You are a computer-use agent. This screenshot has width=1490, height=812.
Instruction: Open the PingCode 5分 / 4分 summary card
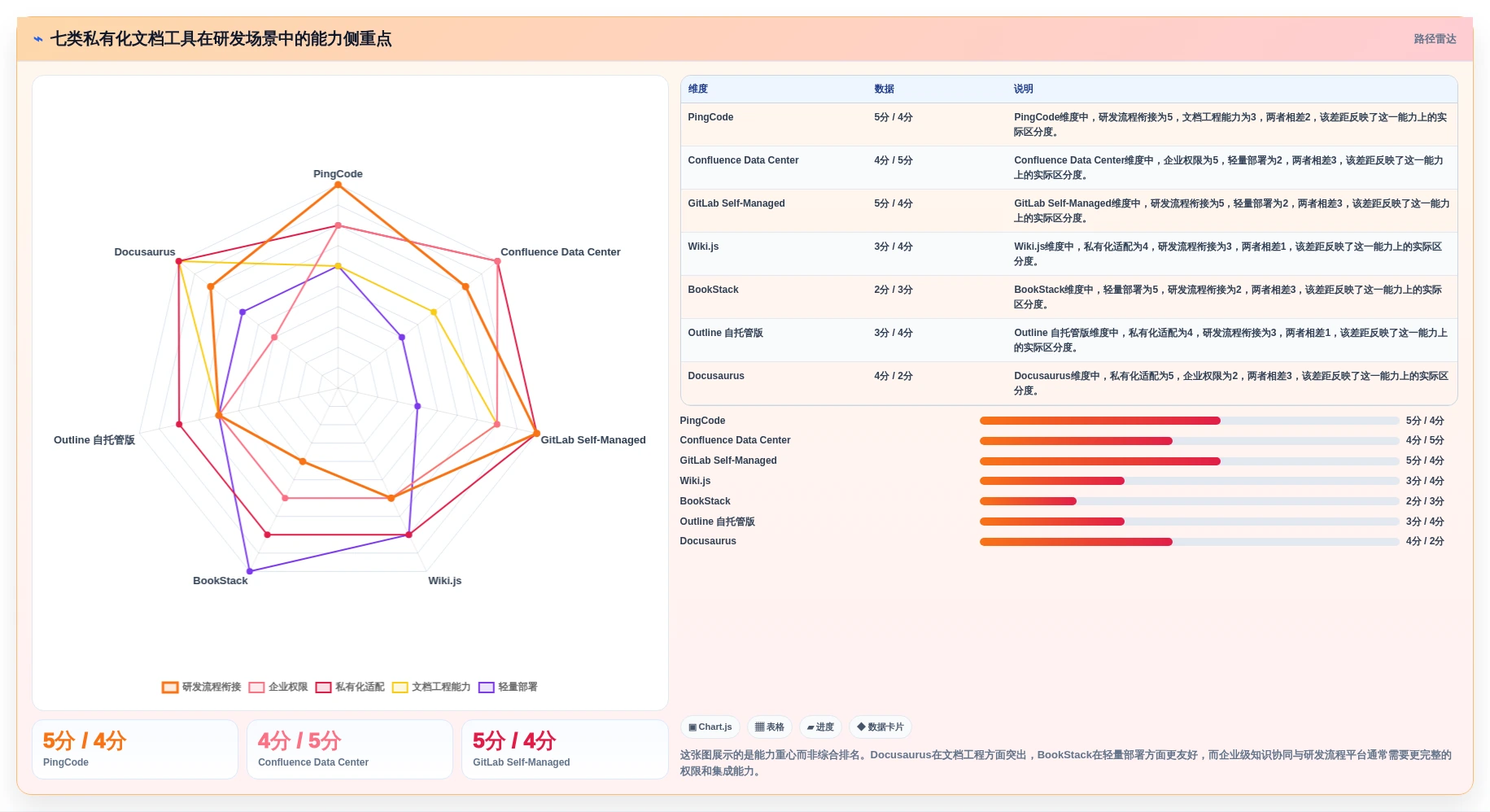[x=135, y=749]
